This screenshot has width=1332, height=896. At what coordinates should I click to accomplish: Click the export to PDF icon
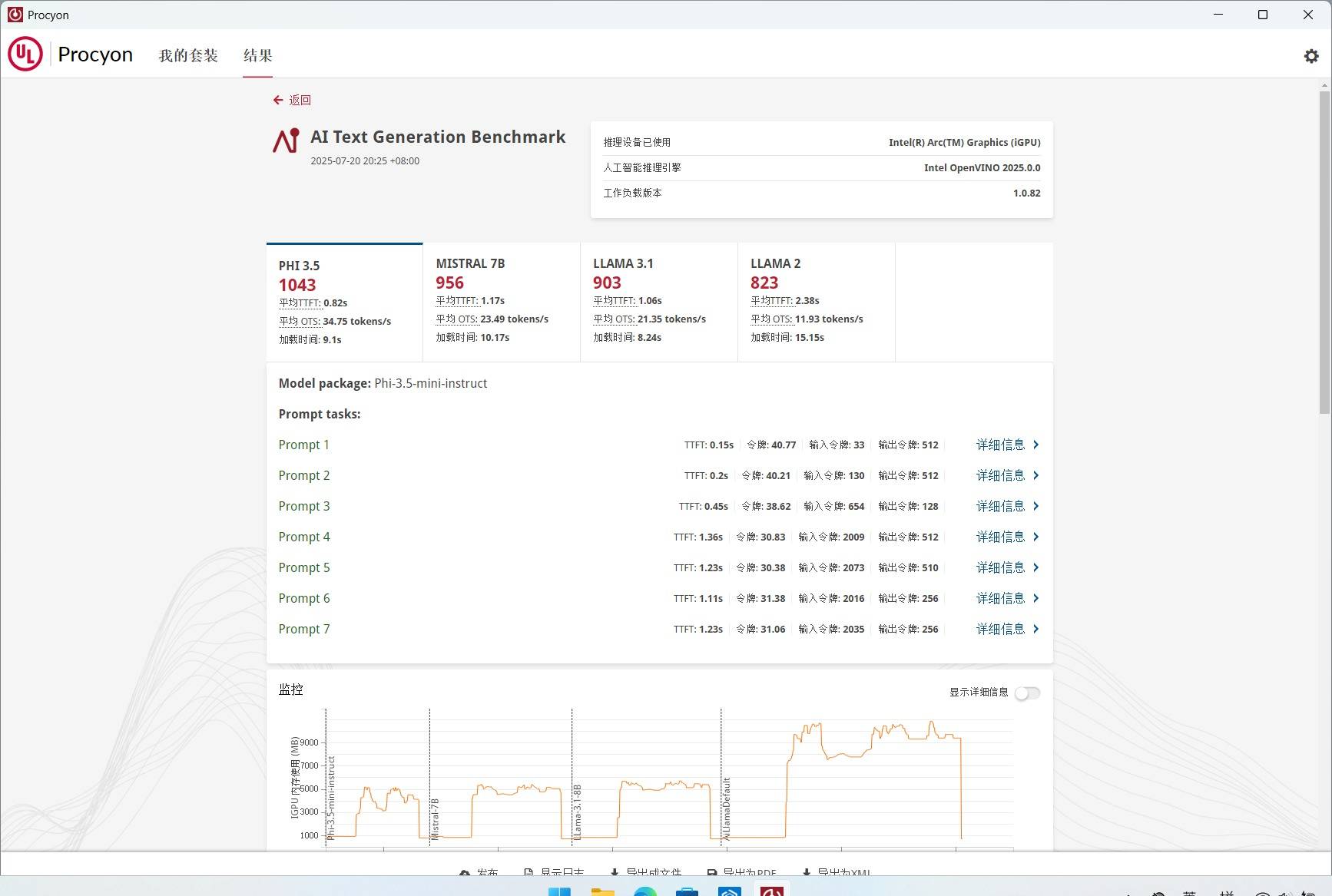pyautogui.click(x=712, y=873)
